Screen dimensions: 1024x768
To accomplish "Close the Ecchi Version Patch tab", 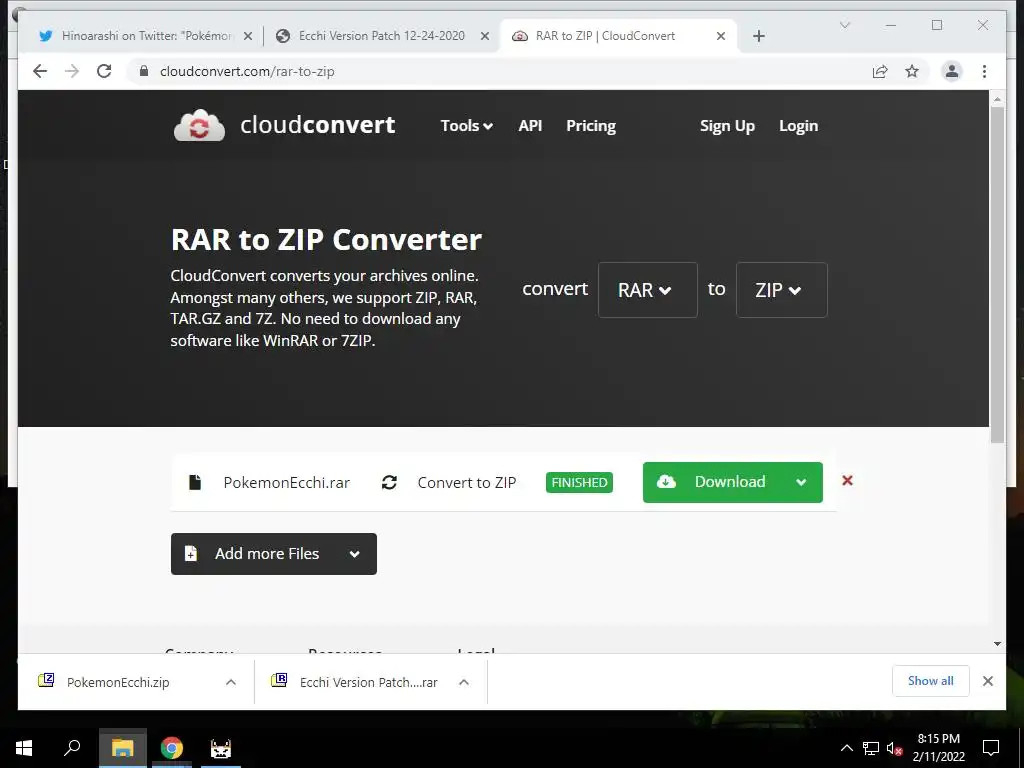I will (x=485, y=36).
